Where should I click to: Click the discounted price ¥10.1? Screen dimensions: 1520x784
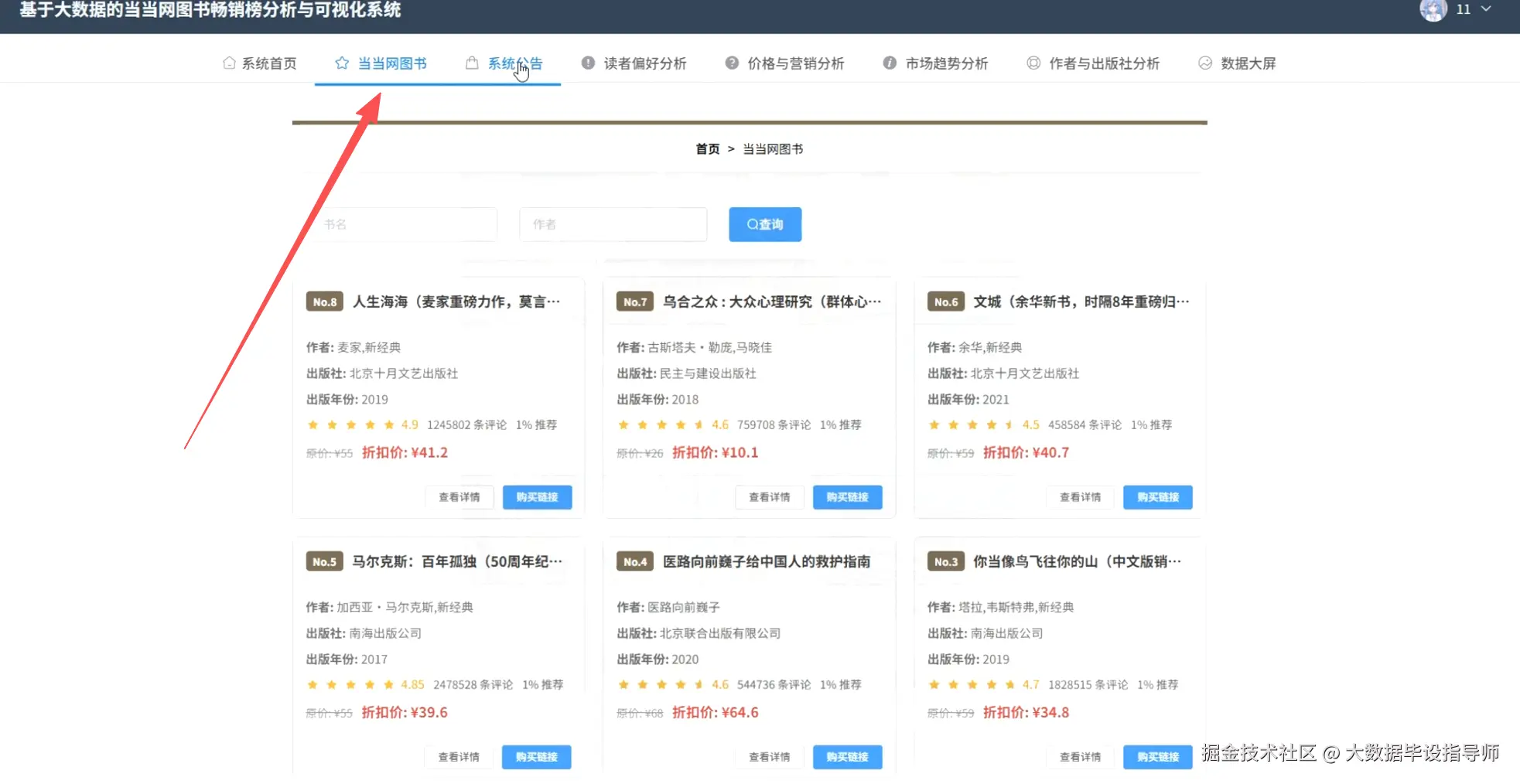[x=716, y=452]
